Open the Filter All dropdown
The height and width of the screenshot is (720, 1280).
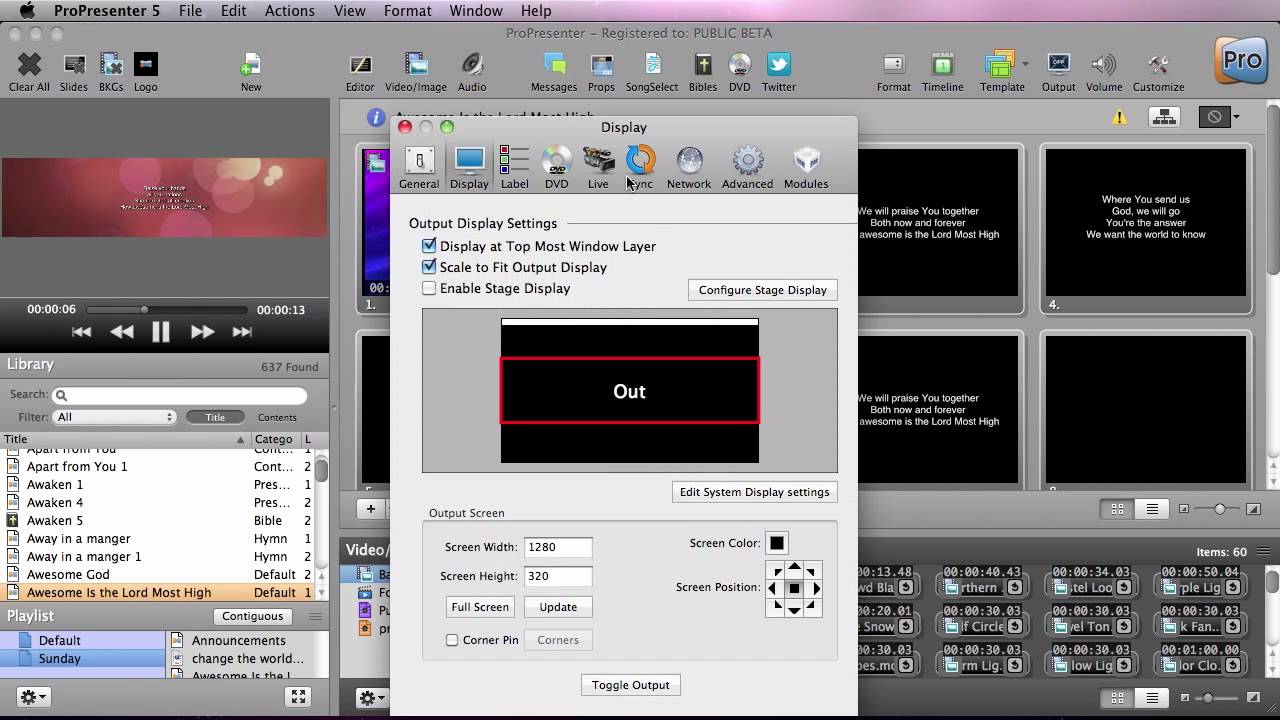(x=115, y=417)
